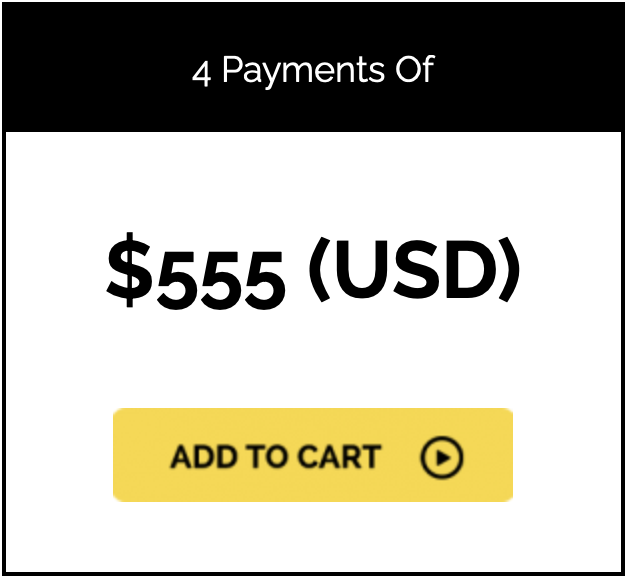
Task: Click the yellow button's left edge before ADD
Action: 138,455
